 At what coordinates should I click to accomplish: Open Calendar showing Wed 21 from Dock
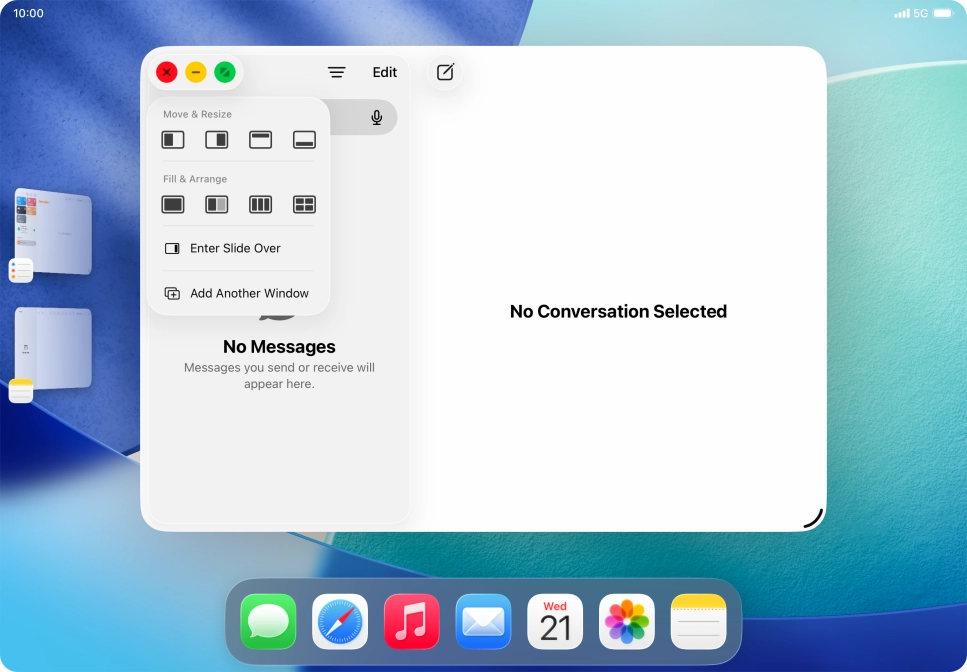point(554,621)
